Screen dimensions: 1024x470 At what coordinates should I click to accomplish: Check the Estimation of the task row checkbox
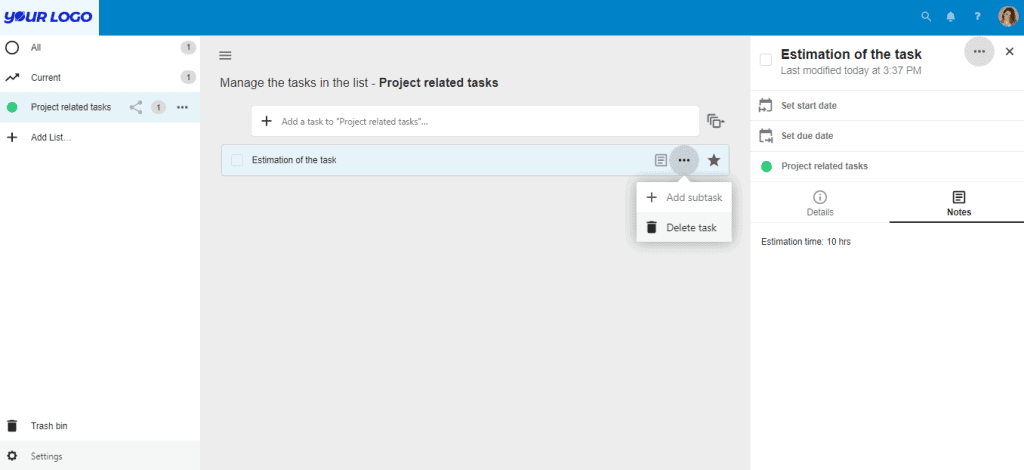[x=237, y=160]
